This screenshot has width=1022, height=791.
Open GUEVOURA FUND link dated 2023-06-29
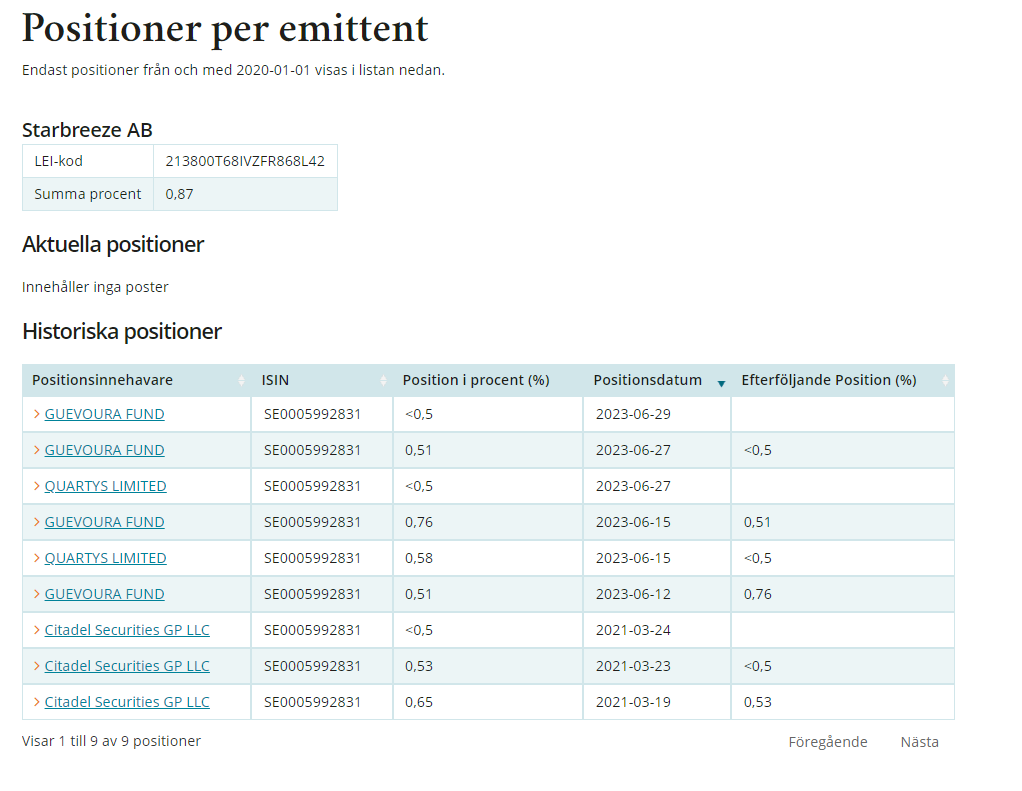click(104, 414)
